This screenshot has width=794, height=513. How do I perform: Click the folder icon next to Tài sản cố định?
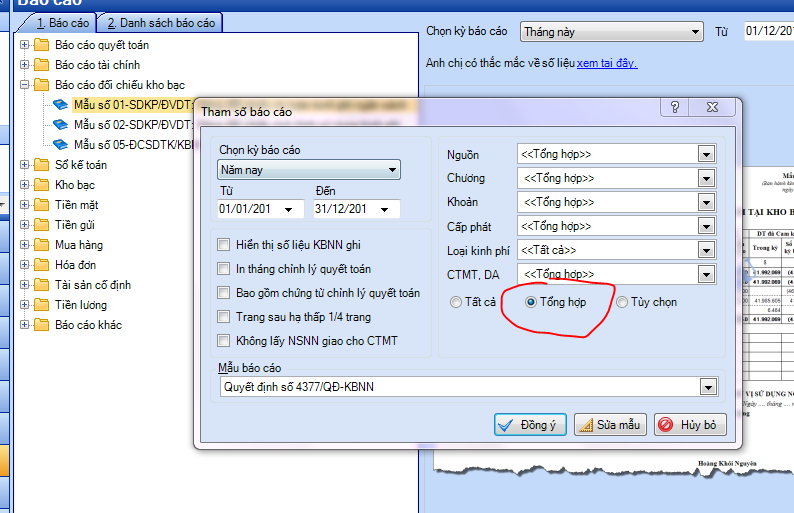[x=41, y=285]
